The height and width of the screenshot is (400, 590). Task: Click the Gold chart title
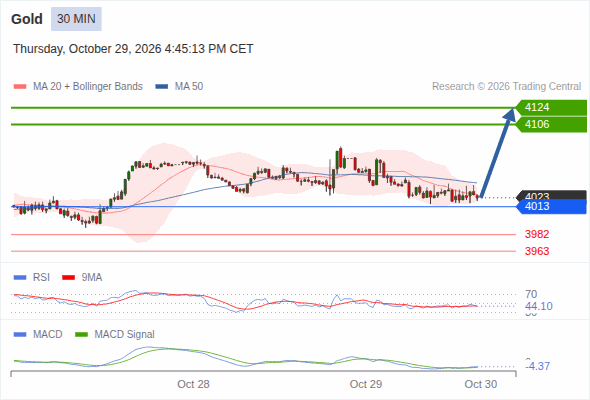pos(27,19)
